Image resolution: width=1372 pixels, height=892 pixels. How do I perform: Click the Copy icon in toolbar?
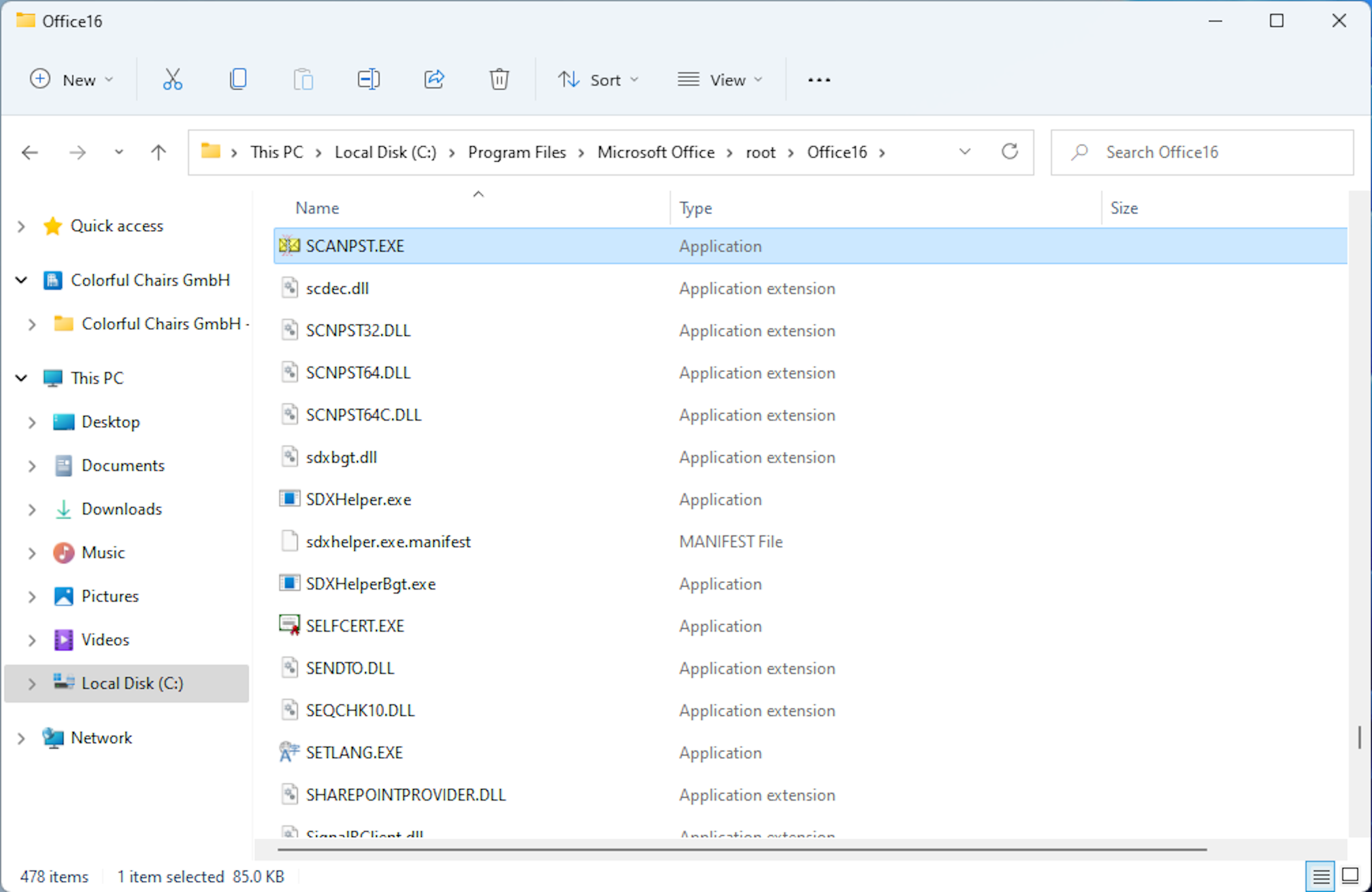click(x=238, y=80)
